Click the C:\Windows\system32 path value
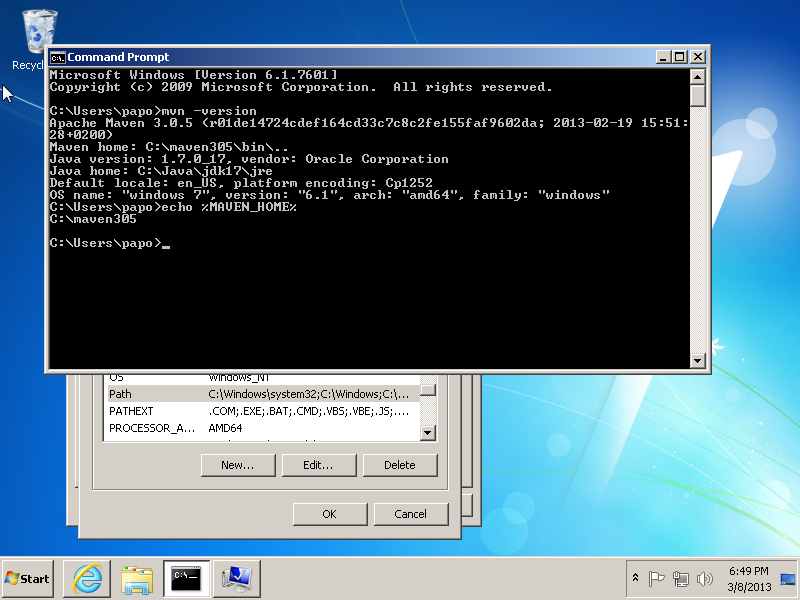The image size is (800, 600). (309, 394)
